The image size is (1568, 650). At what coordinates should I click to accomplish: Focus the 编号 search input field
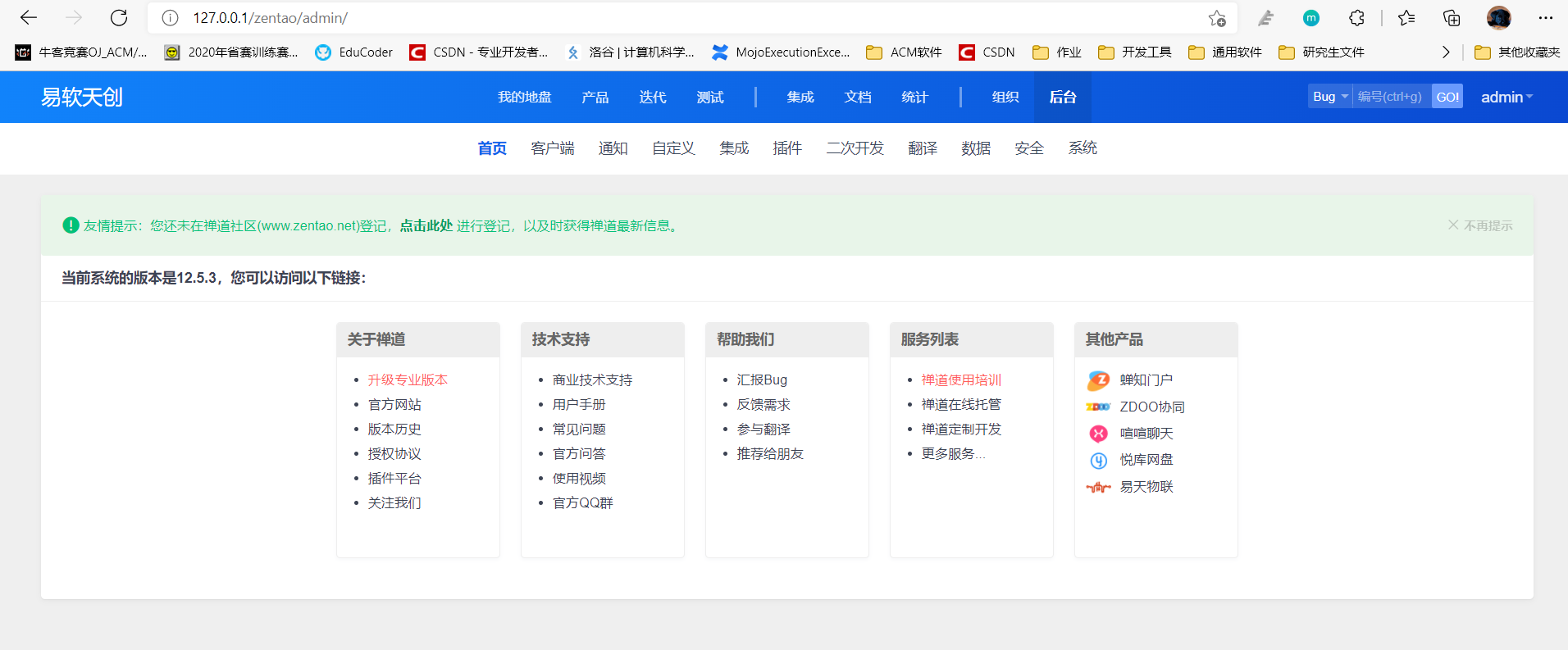[x=1391, y=97]
